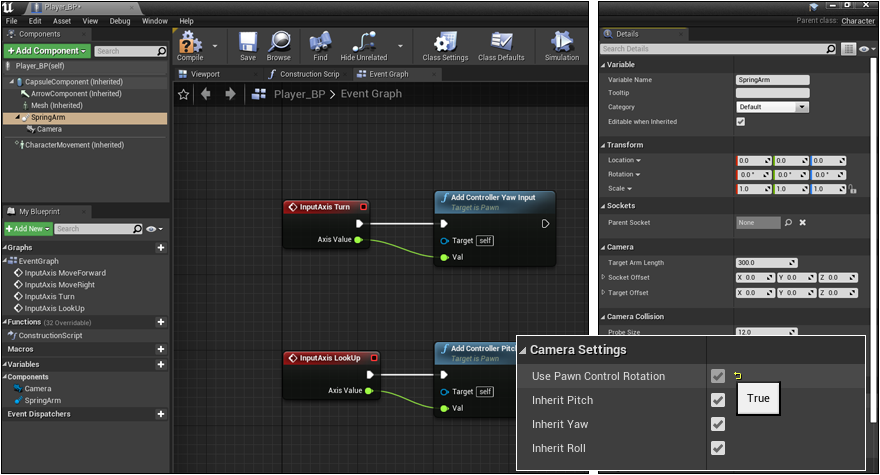The height and width of the screenshot is (475, 880).
Task: Open Class Settings toolbar icon
Action: click(x=445, y=42)
